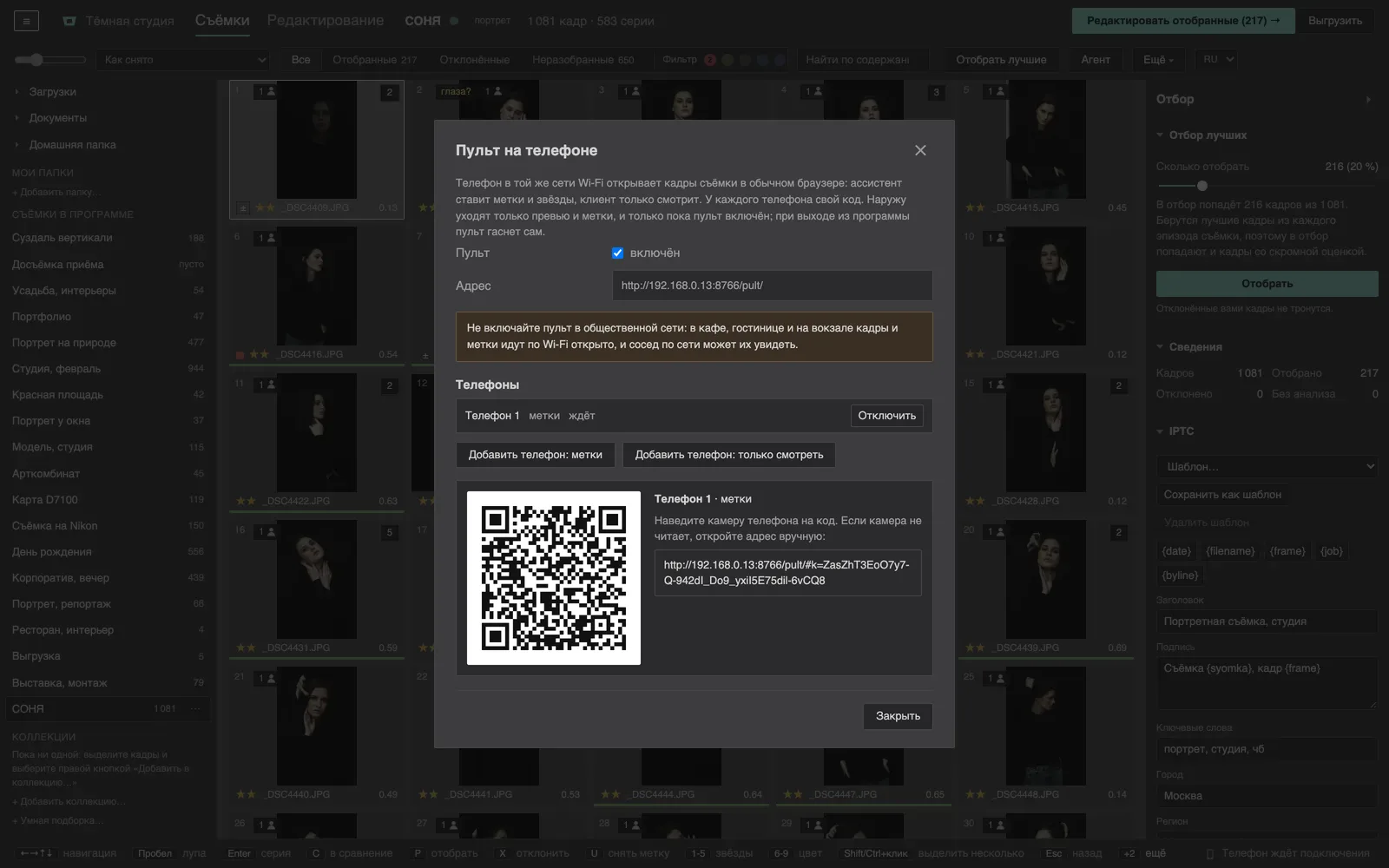Open the hamburger main menu
Screen dimensions: 1389x868
(x=26, y=21)
